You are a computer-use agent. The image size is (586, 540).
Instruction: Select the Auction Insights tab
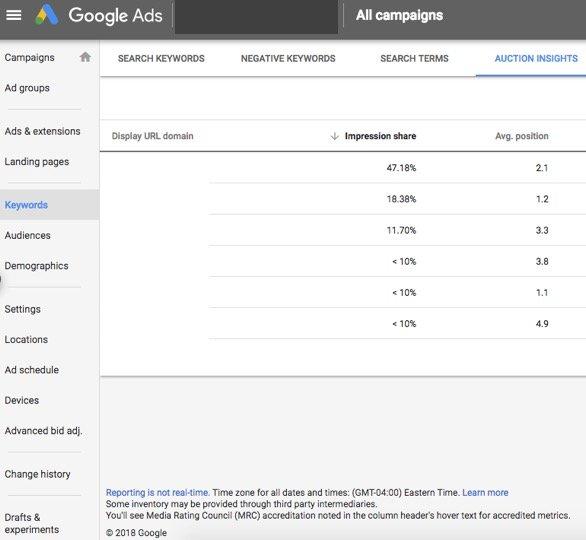coord(536,59)
